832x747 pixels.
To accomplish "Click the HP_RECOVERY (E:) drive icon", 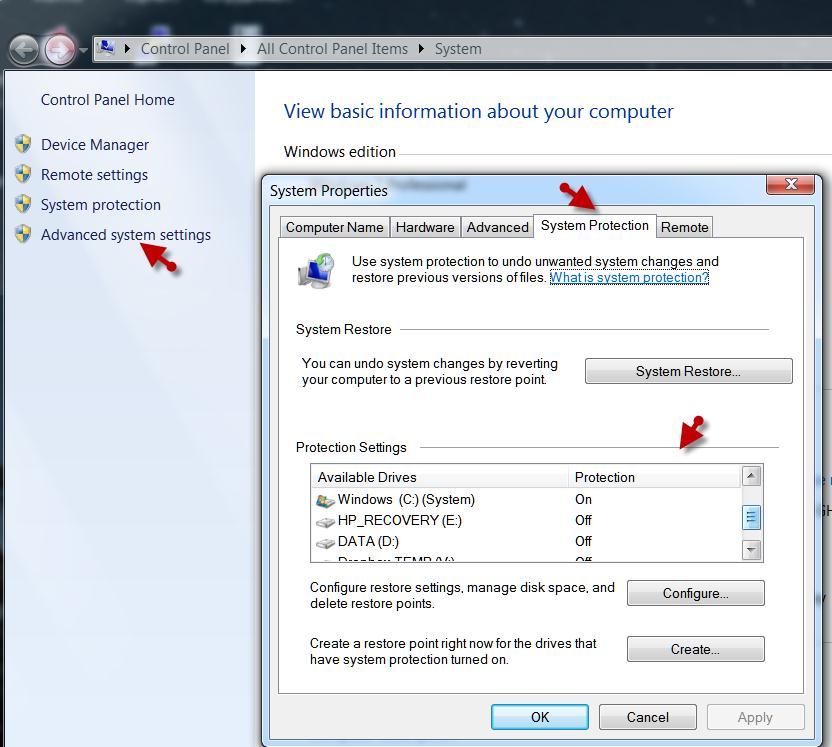I will (324, 520).
